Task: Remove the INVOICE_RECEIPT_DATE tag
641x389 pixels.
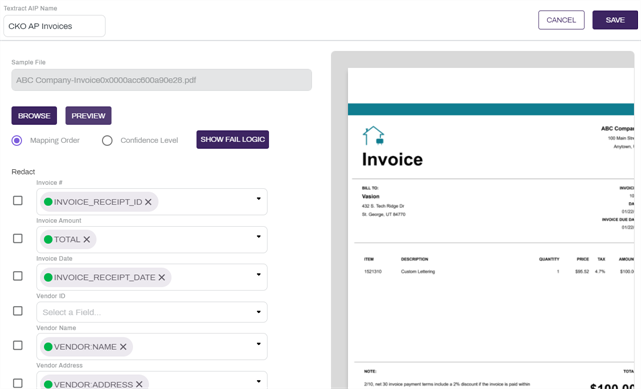Action: coord(162,277)
